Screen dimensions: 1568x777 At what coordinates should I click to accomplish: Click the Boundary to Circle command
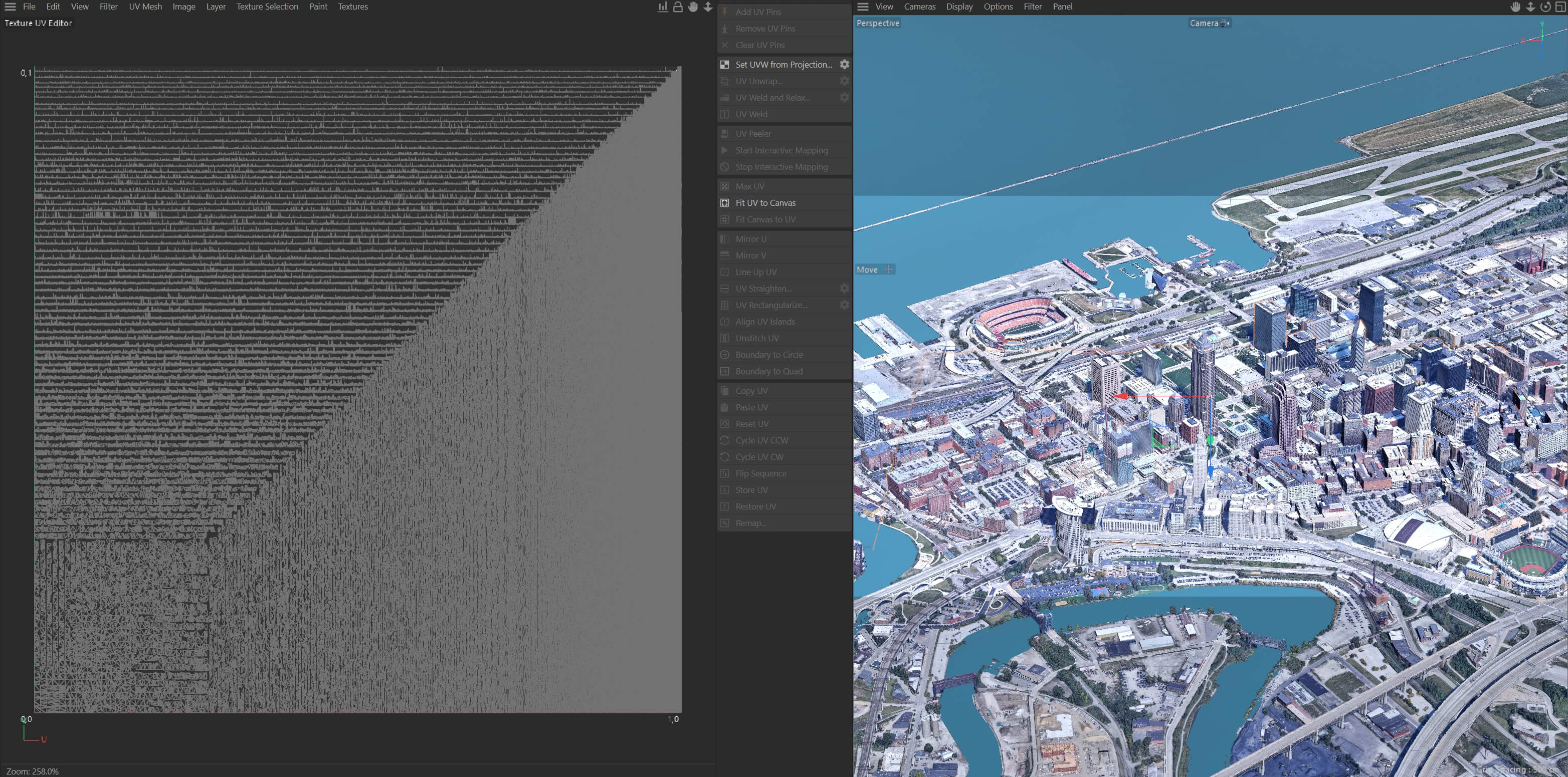[785, 355]
